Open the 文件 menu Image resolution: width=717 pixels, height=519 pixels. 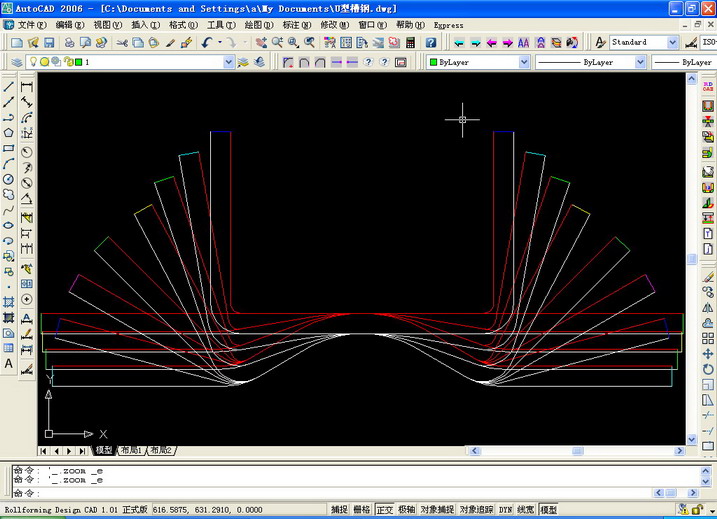32,25
